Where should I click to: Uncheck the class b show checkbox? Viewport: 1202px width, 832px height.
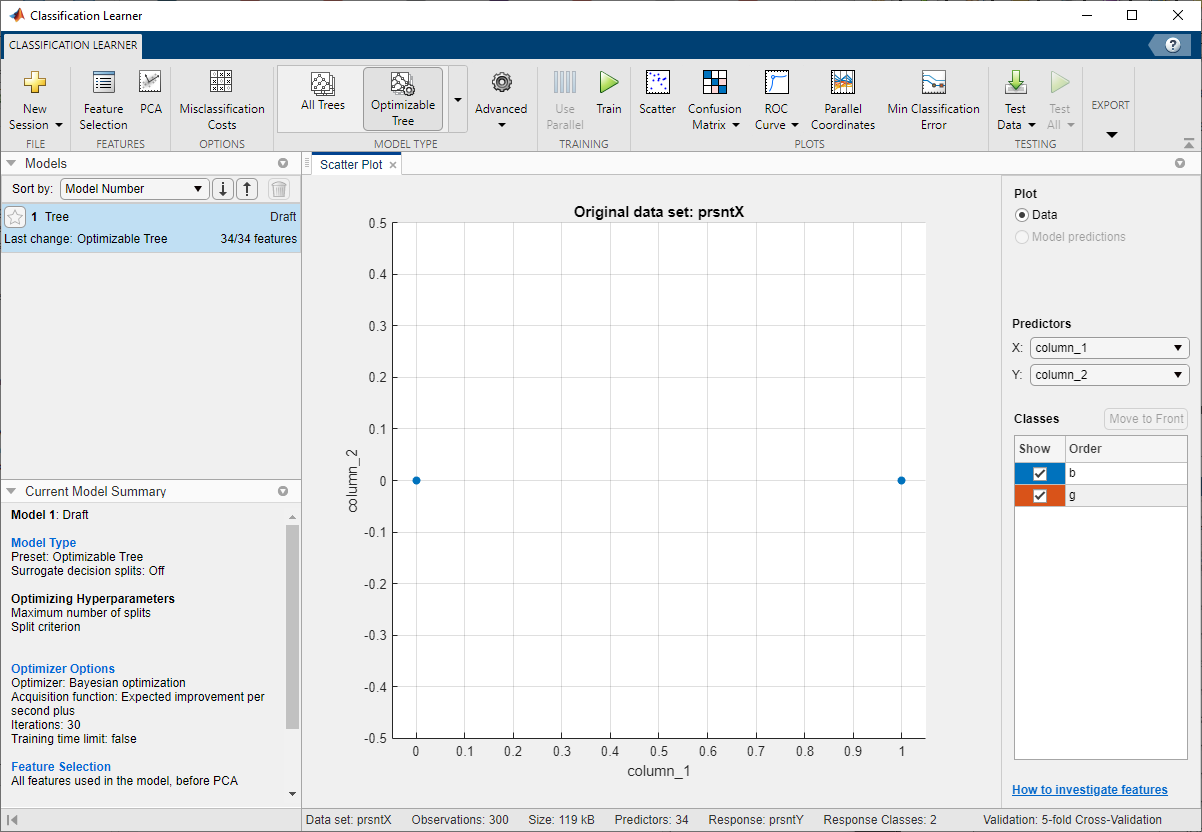click(x=1040, y=473)
